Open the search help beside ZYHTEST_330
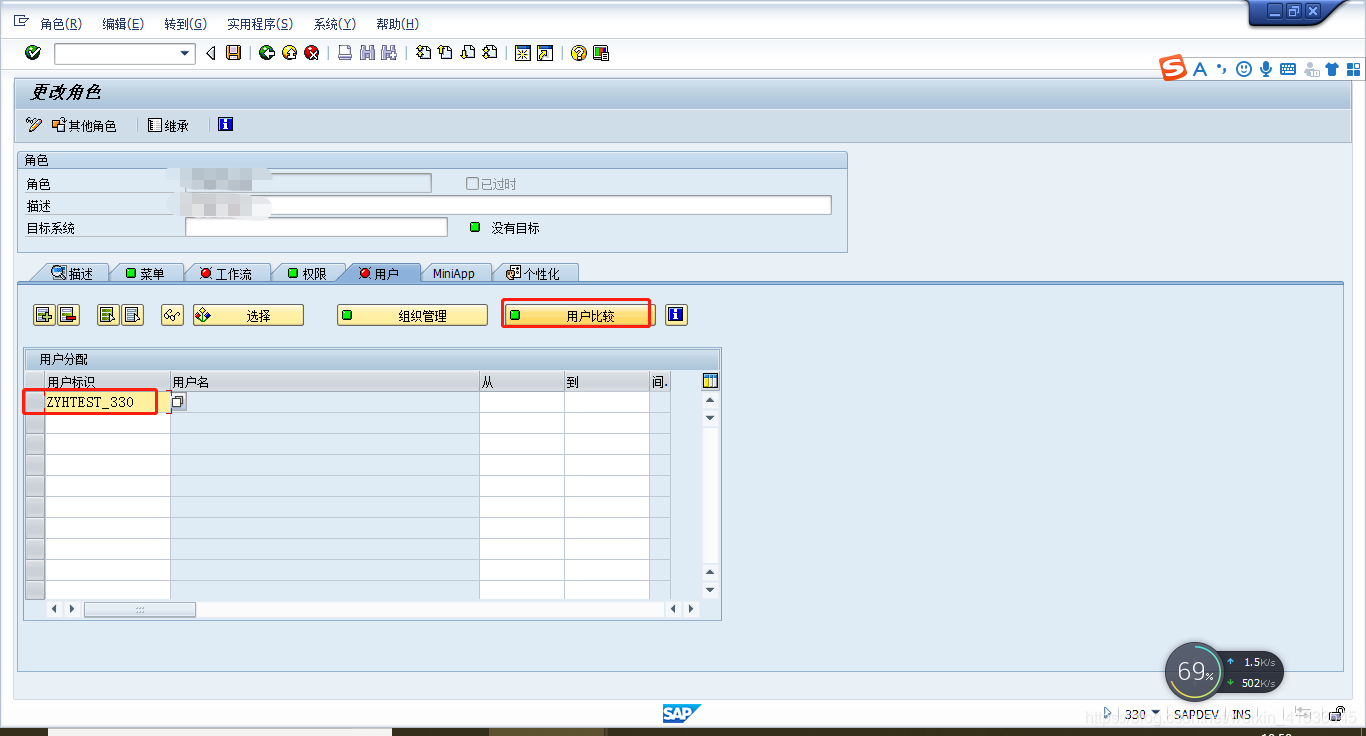The width and height of the screenshot is (1366, 736). click(x=178, y=401)
